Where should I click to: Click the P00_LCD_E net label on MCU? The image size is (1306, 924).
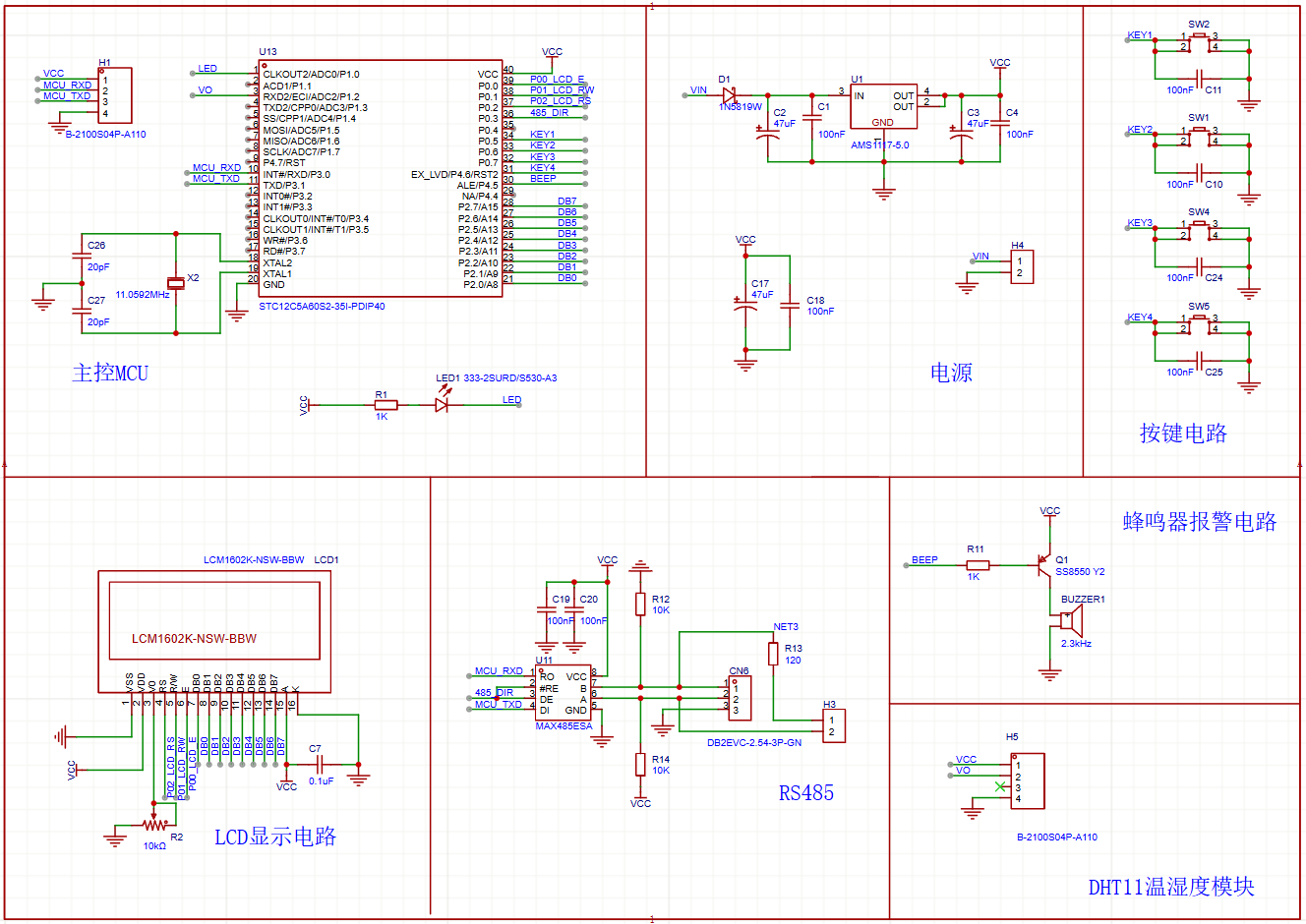[557, 80]
